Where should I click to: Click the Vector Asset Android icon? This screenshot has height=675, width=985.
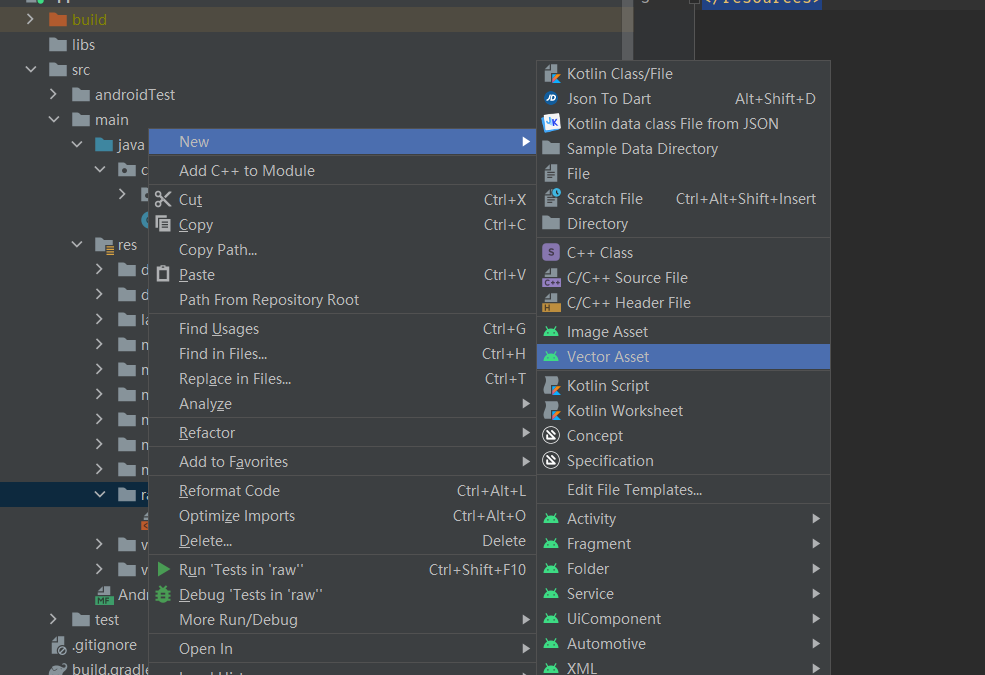[x=551, y=357]
